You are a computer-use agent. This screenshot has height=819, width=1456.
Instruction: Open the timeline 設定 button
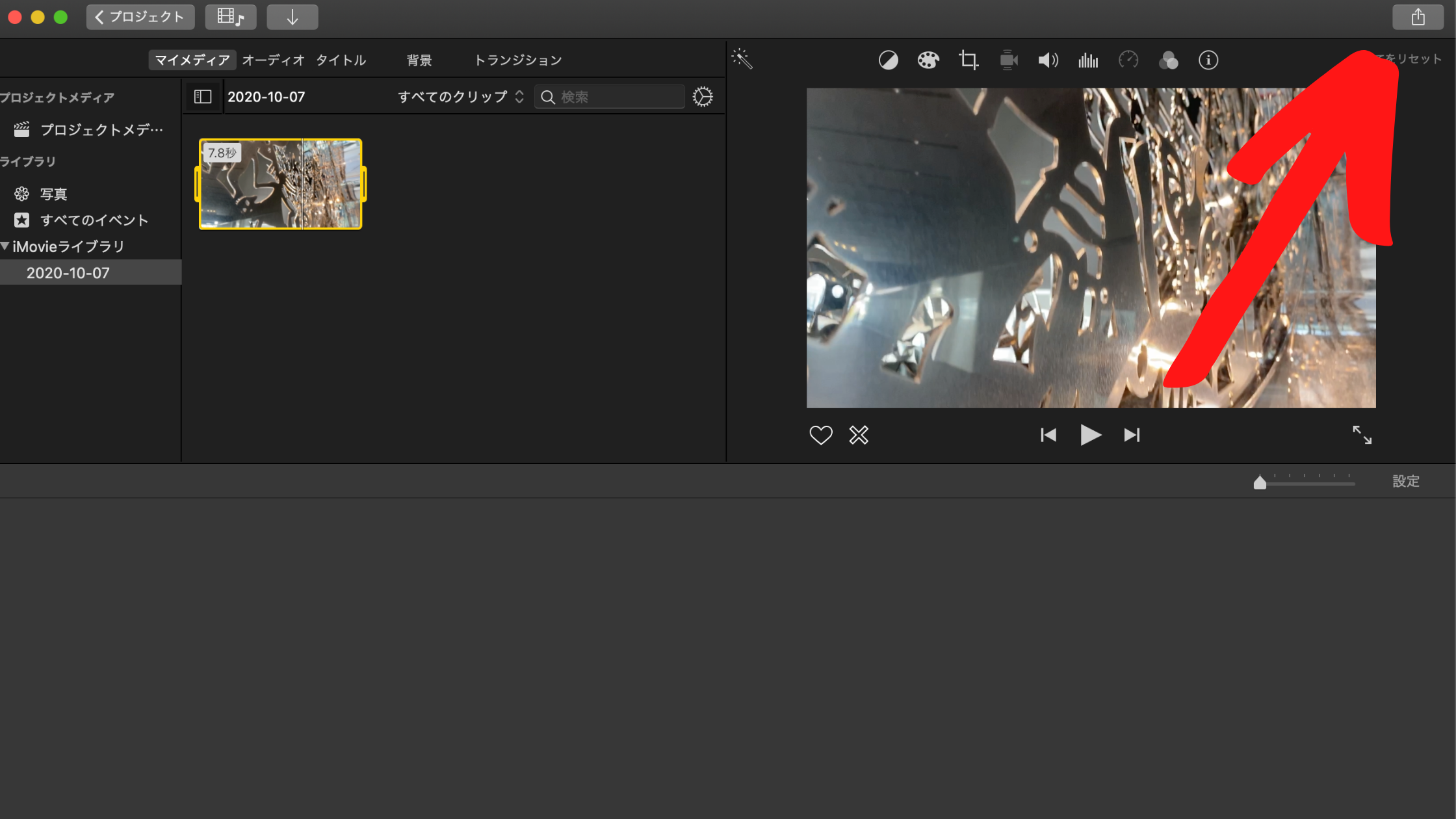[1406, 481]
